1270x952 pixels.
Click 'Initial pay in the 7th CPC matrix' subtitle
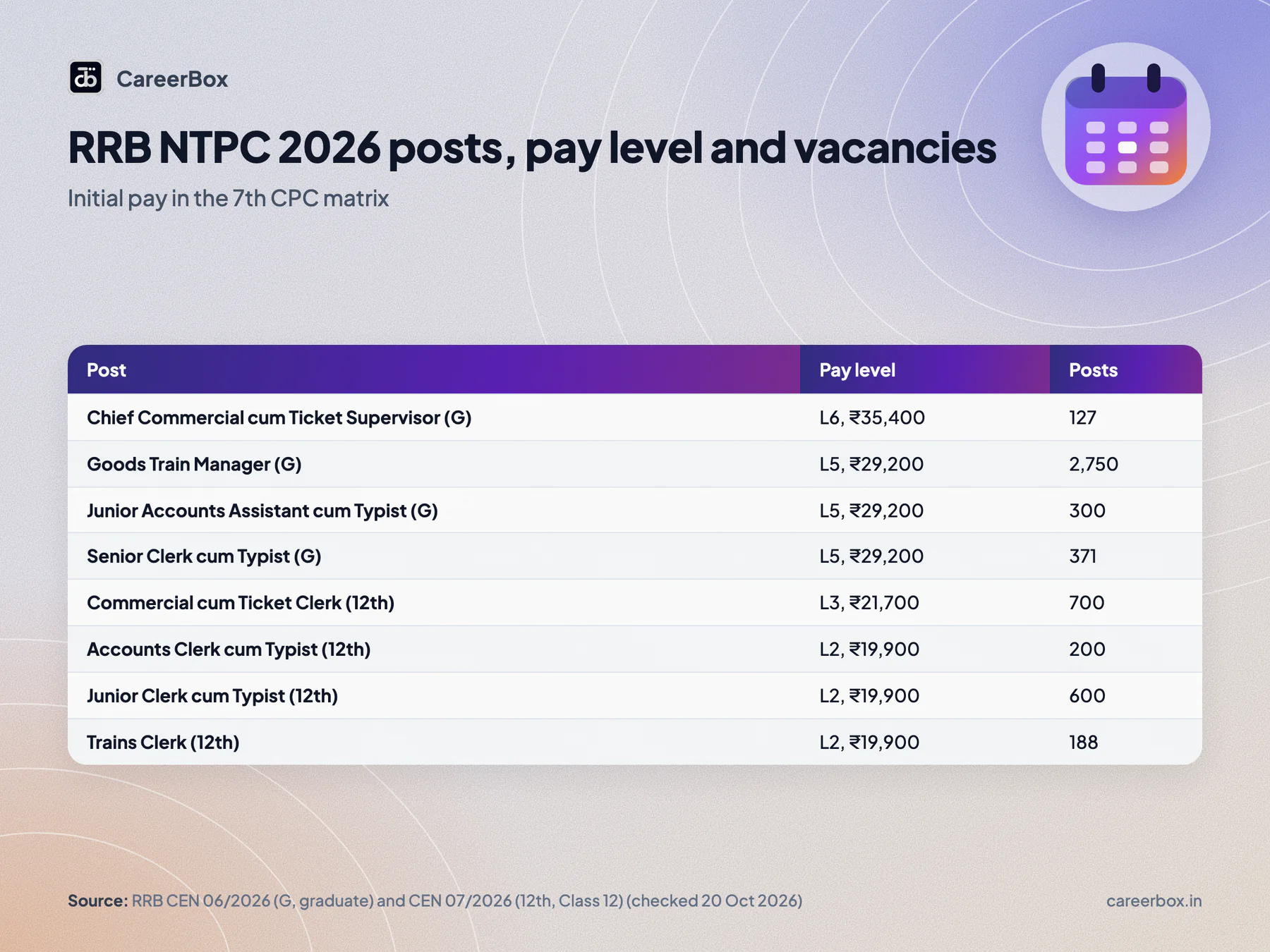pyautogui.click(x=228, y=199)
